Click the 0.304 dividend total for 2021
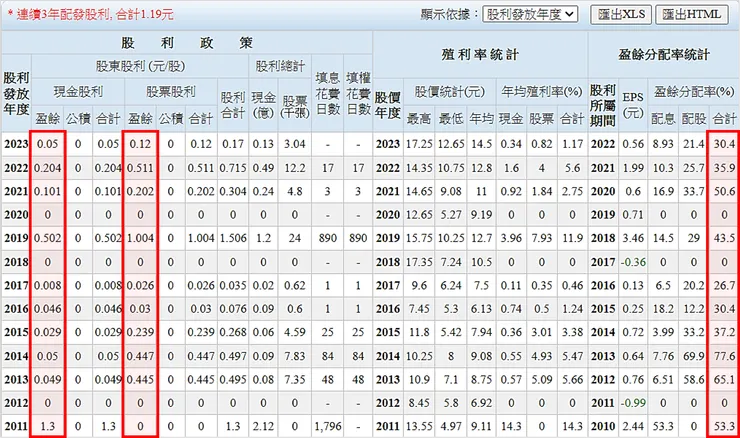This screenshot has width=740, height=438. [x=233, y=191]
